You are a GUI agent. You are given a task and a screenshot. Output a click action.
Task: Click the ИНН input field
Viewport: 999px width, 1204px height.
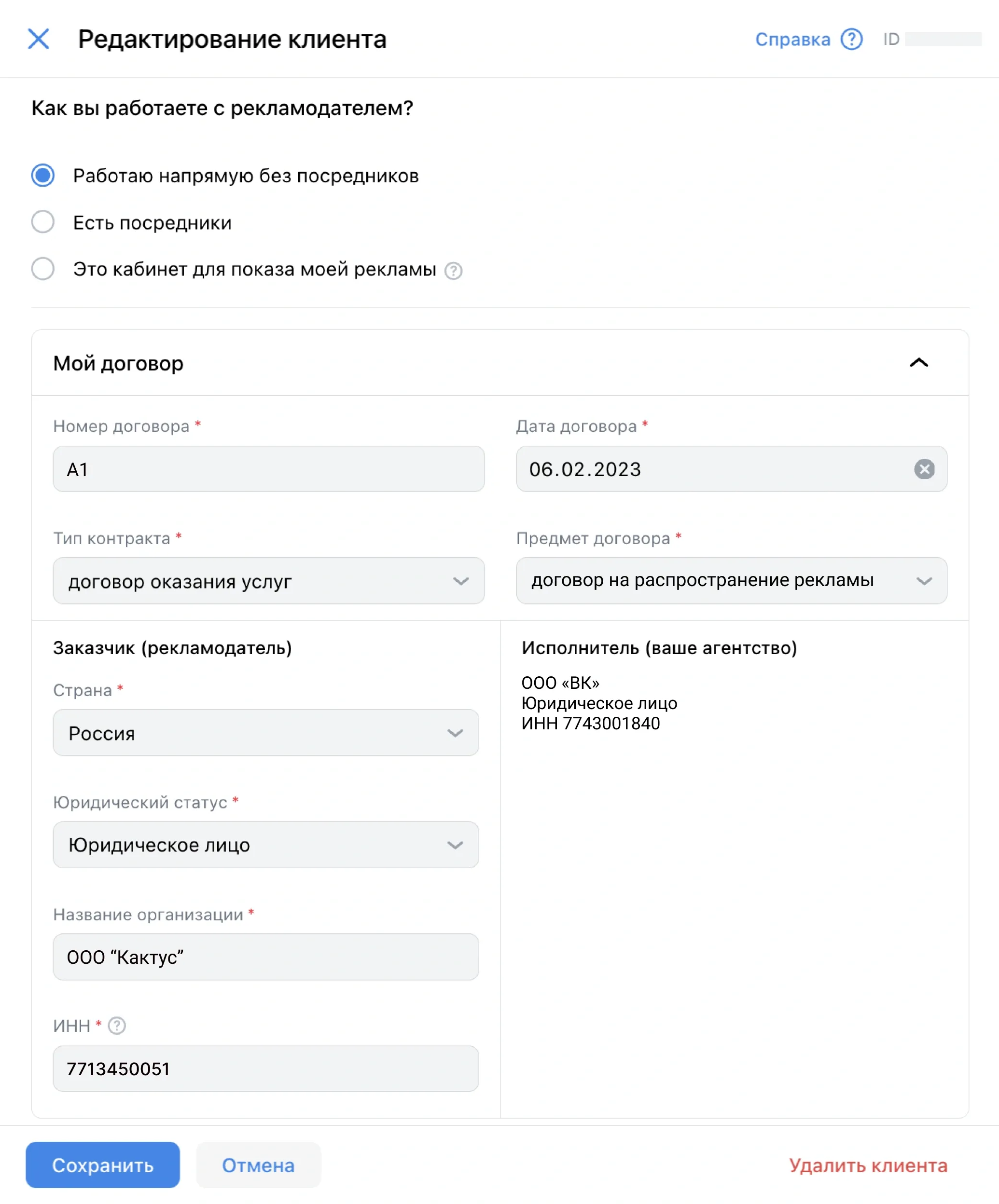(x=265, y=1068)
